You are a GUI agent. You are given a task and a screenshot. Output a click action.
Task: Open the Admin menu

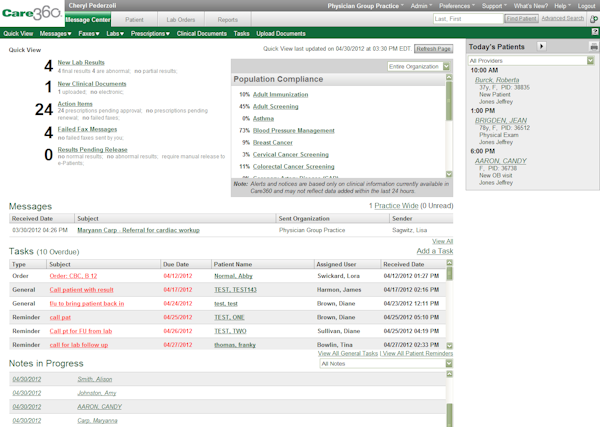tap(421, 6)
